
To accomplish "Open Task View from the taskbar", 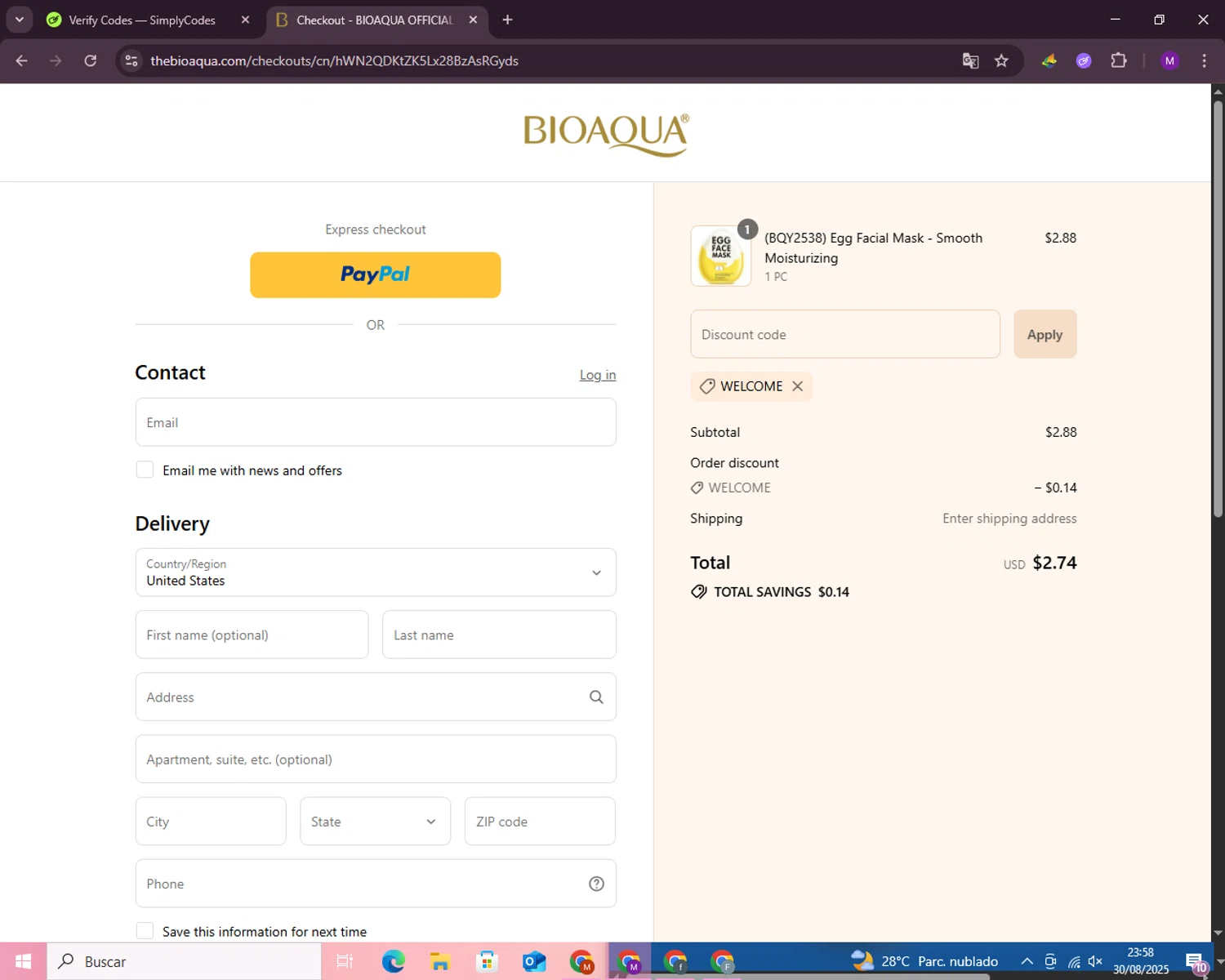I will point(345,961).
